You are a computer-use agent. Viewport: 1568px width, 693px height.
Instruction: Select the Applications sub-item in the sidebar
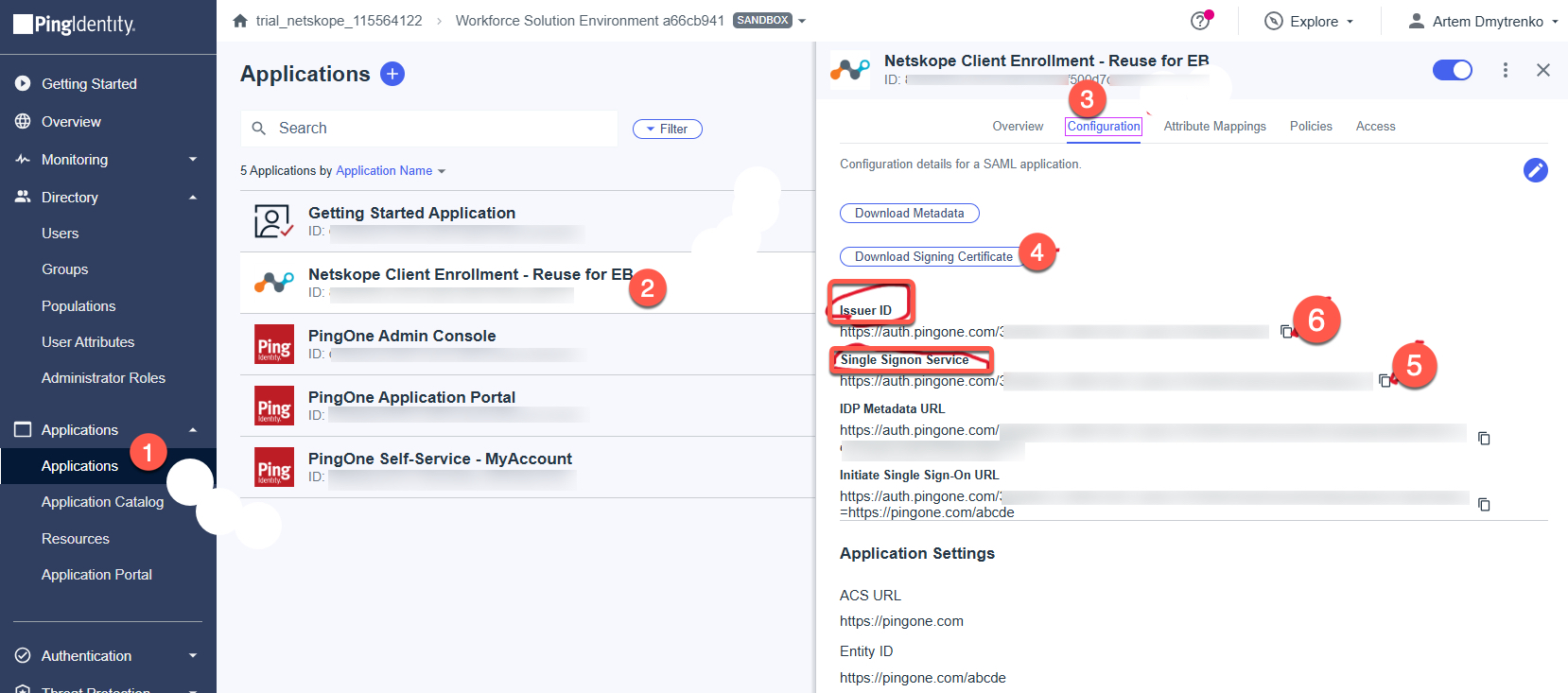point(80,466)
